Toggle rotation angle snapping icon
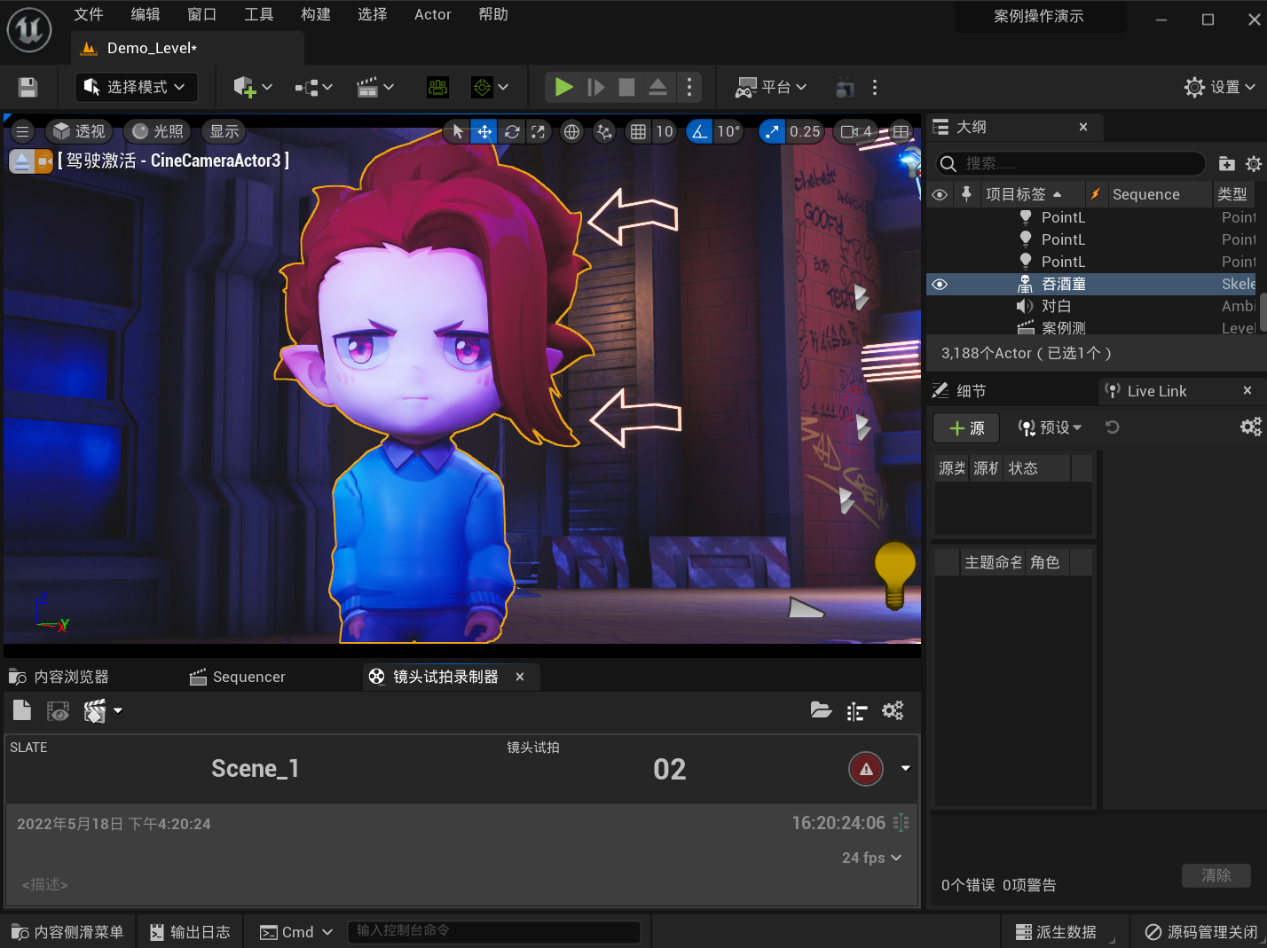 point(699,131)
